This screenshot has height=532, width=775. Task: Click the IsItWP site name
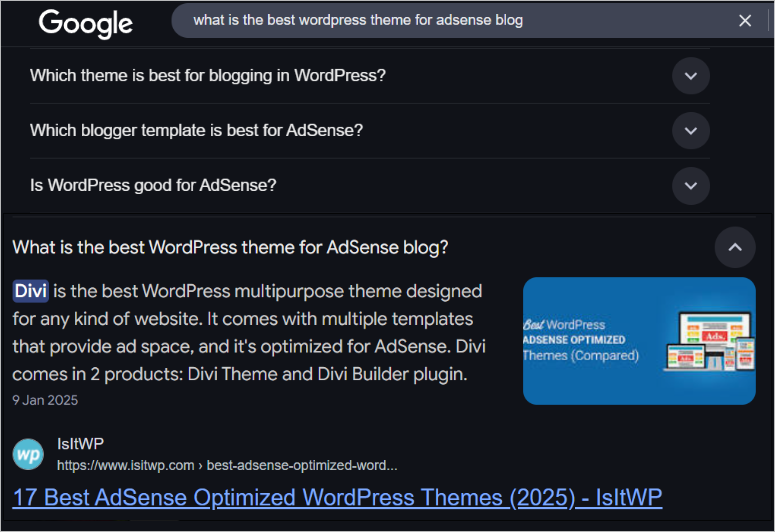(80, 444)
